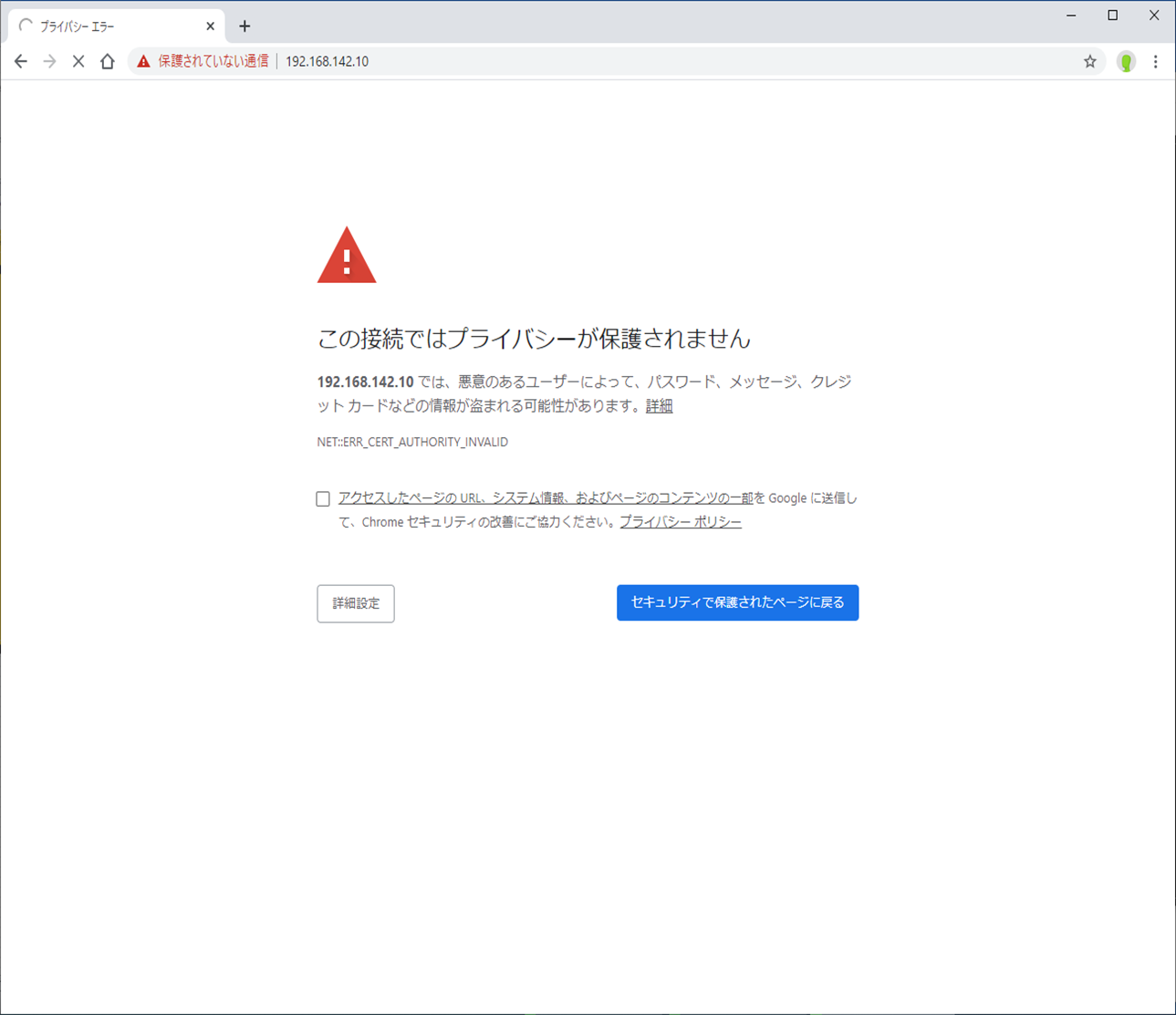
Task: Click the bold 192.168.142.10 in the message
Action: click(x=365, y=382)
